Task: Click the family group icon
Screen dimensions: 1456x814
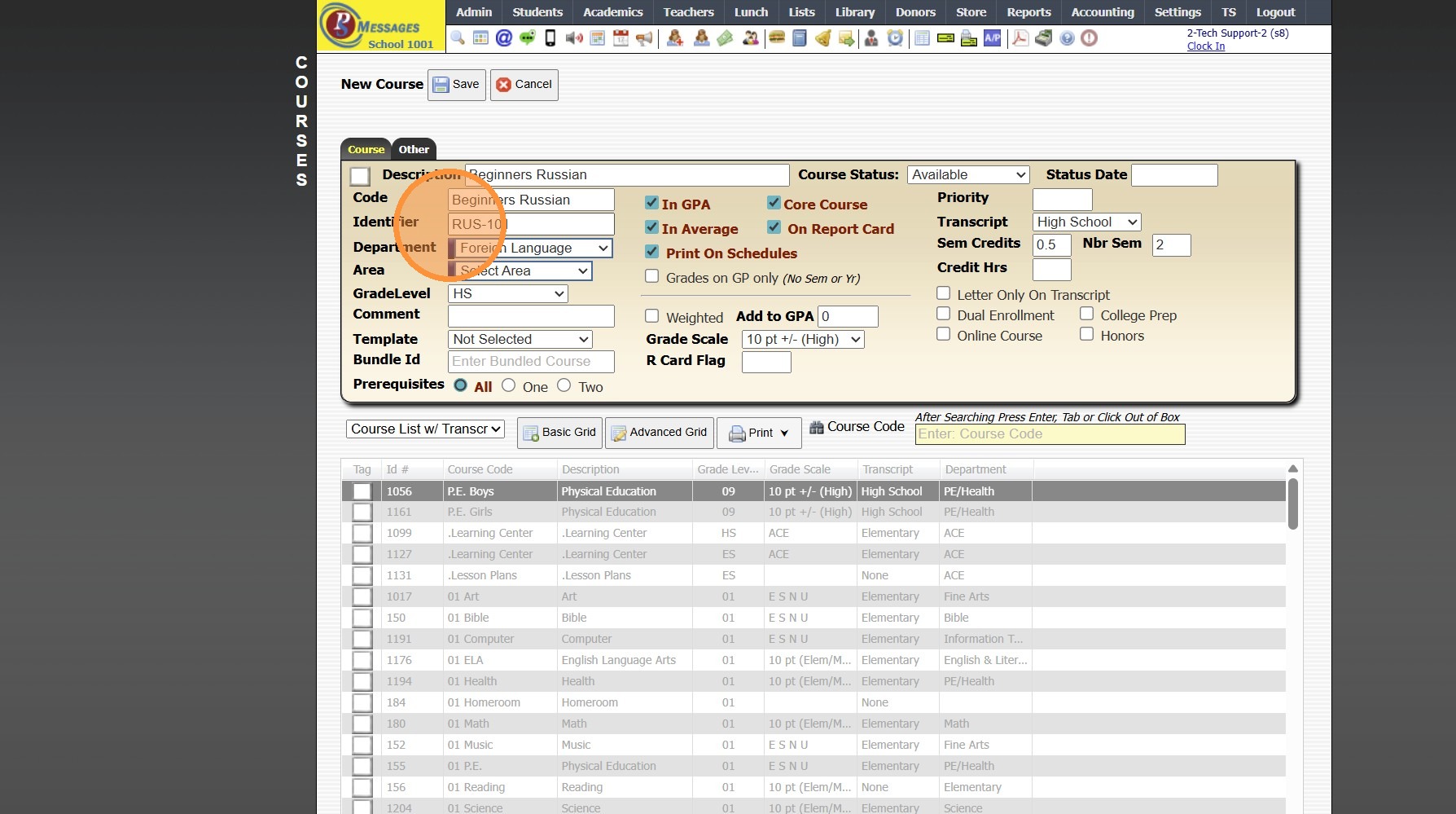Action: [751, 38]
